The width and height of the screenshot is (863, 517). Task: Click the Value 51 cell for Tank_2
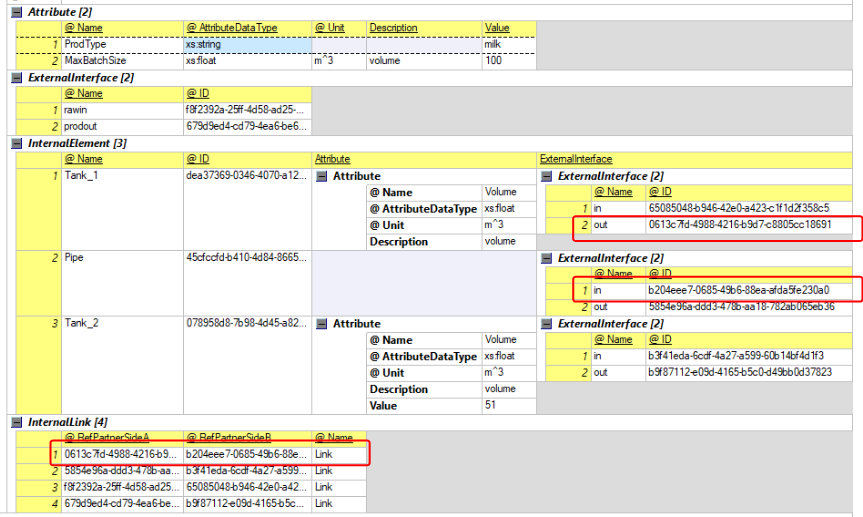(x=507, y=405)
